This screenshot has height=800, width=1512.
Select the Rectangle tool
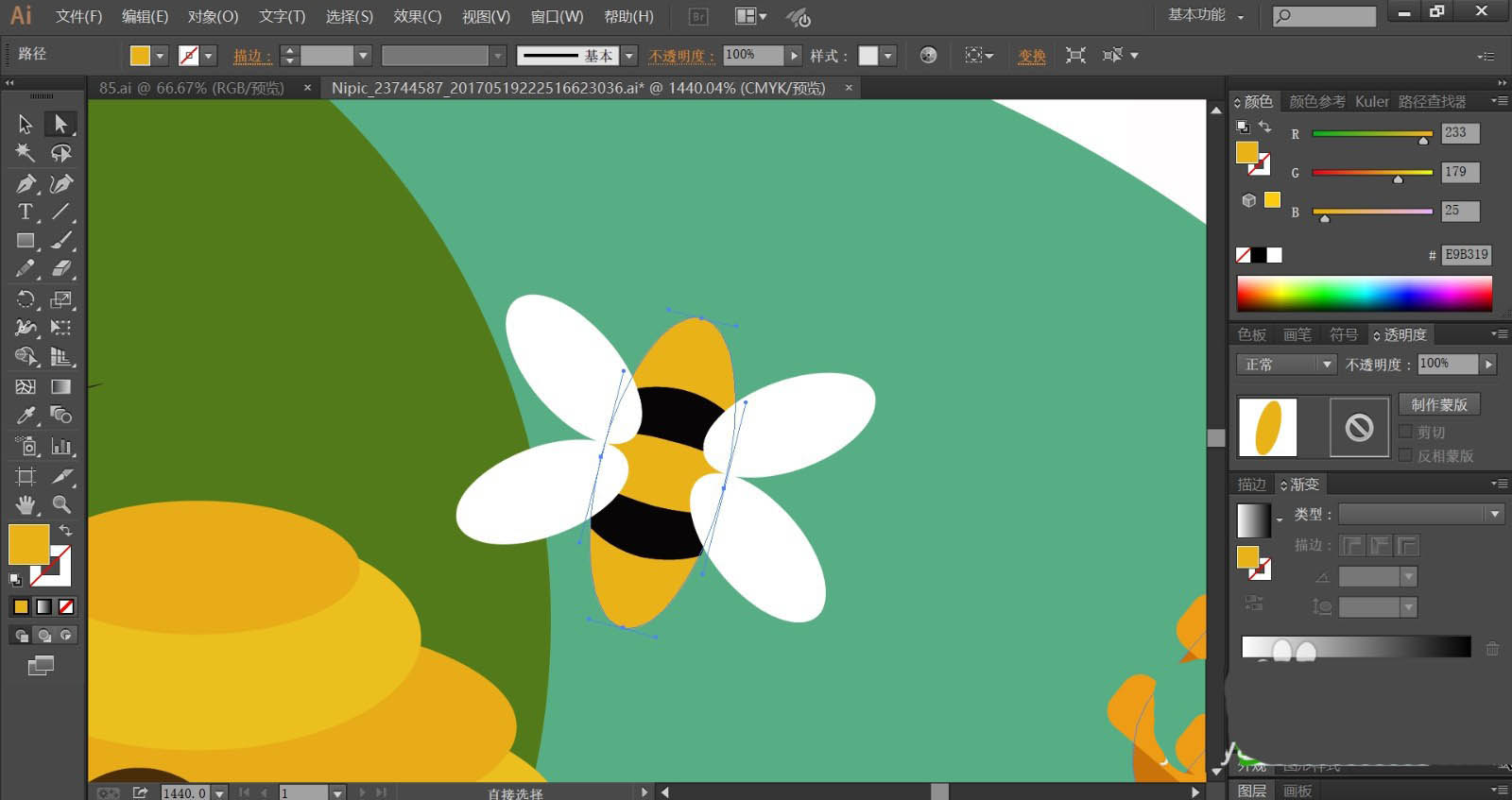click(26, 241)
